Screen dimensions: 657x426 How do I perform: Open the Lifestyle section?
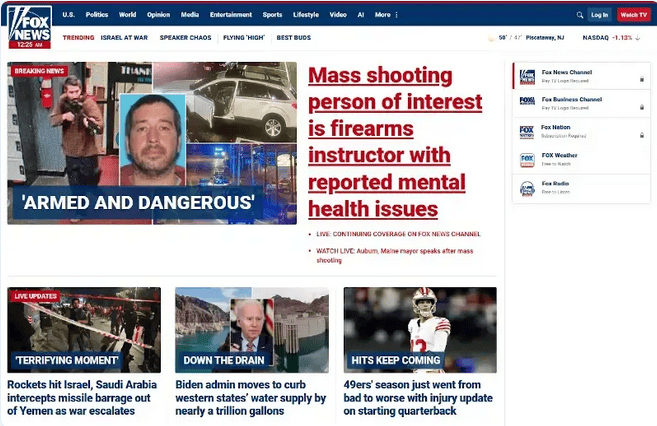(306, 15)
